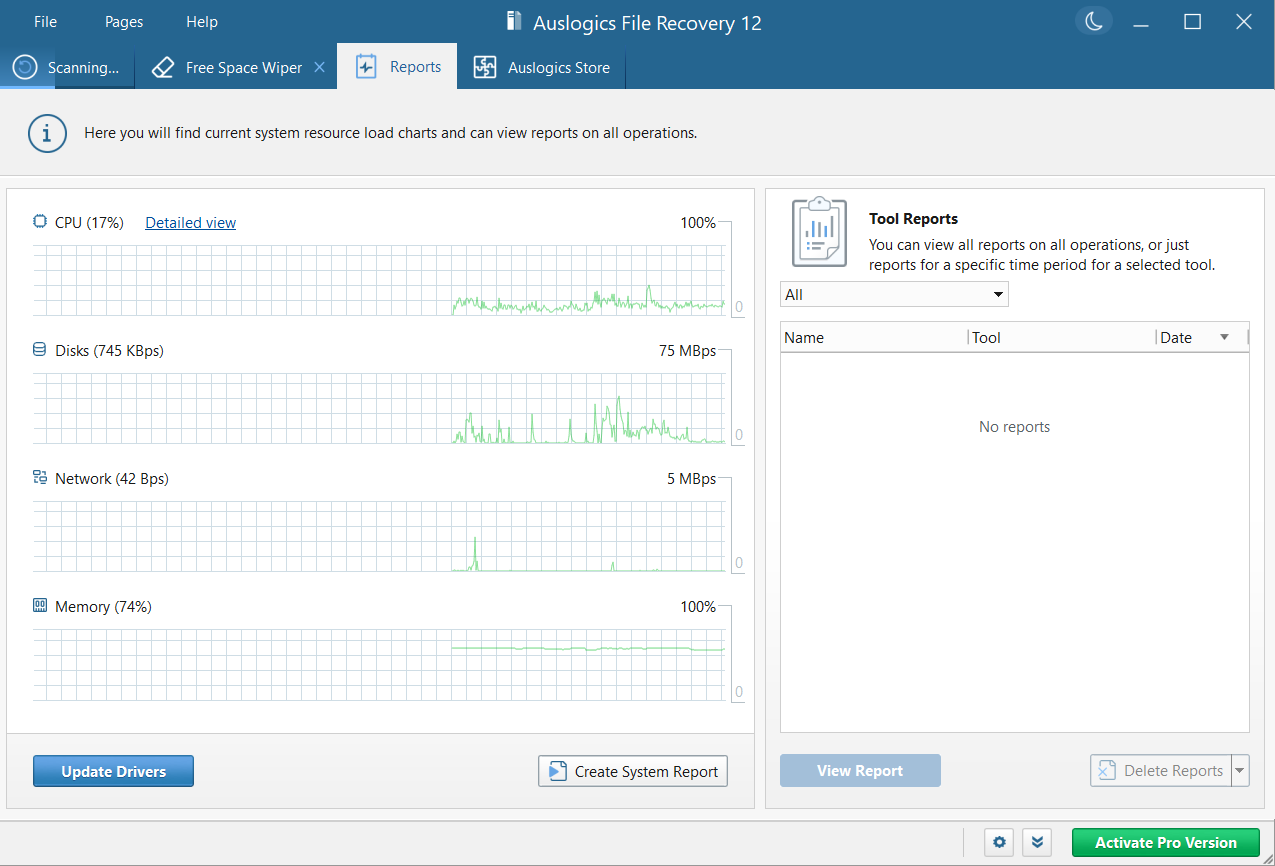Click Activate Pro Version button
This screenshot has width=1275, height=866.
pos(1166,843)
